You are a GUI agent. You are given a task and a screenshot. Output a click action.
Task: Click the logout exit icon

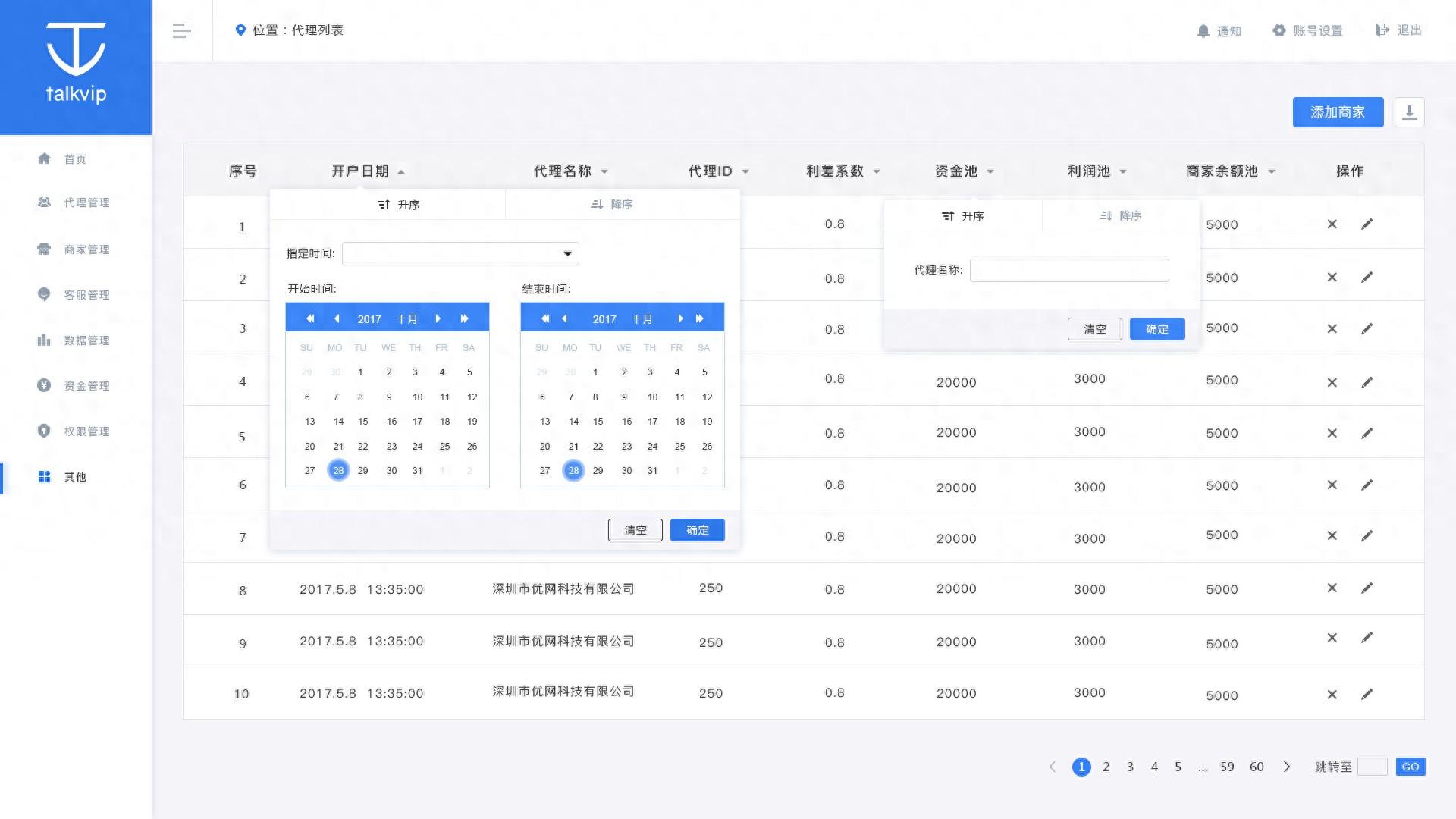coord(1382,30)
